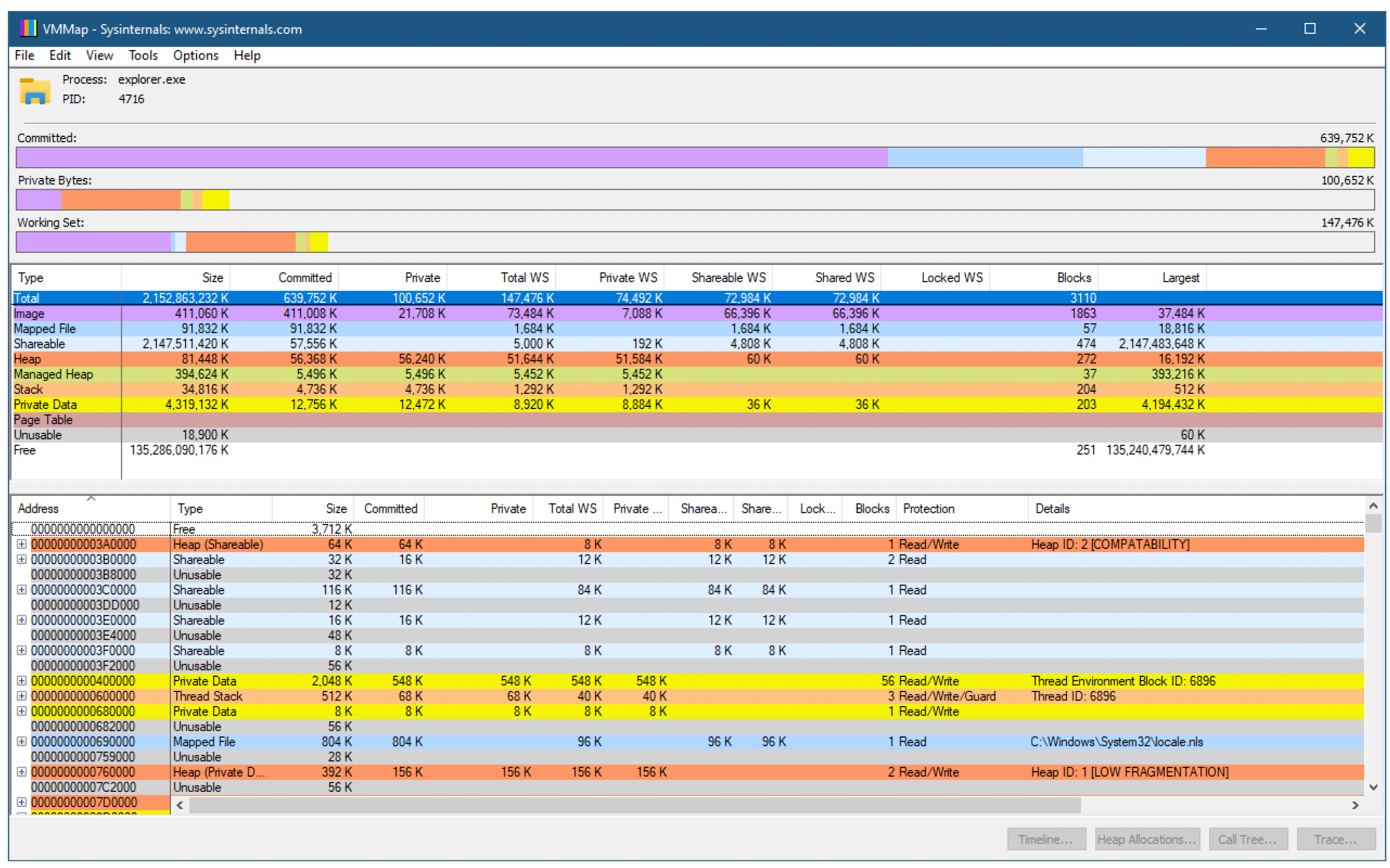The image size is (1390, 868).
Task: Select the Thread Environment Block ID: 6896 entry
Action: tap(1123, 681)
